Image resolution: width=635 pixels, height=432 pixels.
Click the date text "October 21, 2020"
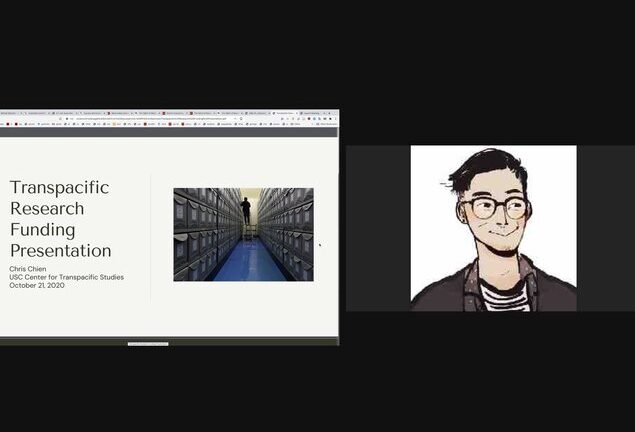(x=36, y=285)
